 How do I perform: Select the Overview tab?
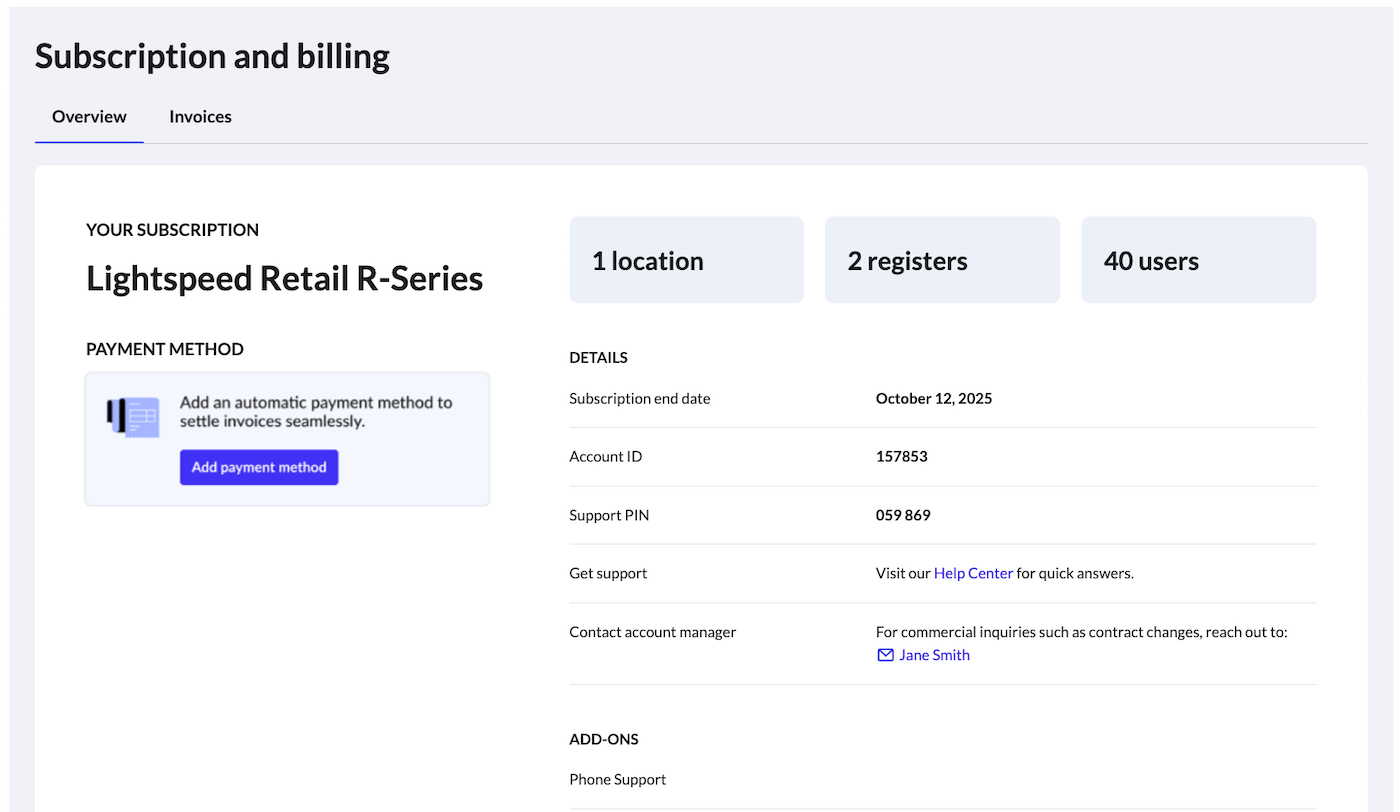coord(89,117)
